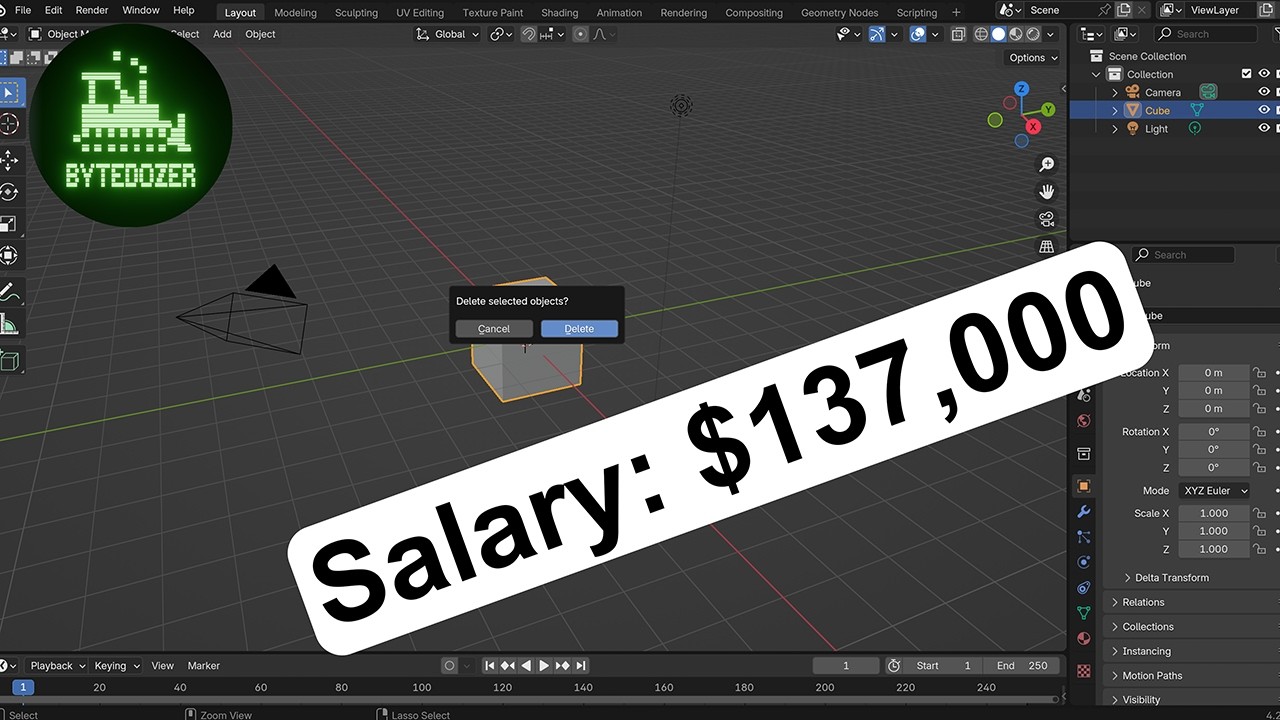Toggle camera view with camera icon
This screenshot has width=1280, height=720.
click(1047, 219)
